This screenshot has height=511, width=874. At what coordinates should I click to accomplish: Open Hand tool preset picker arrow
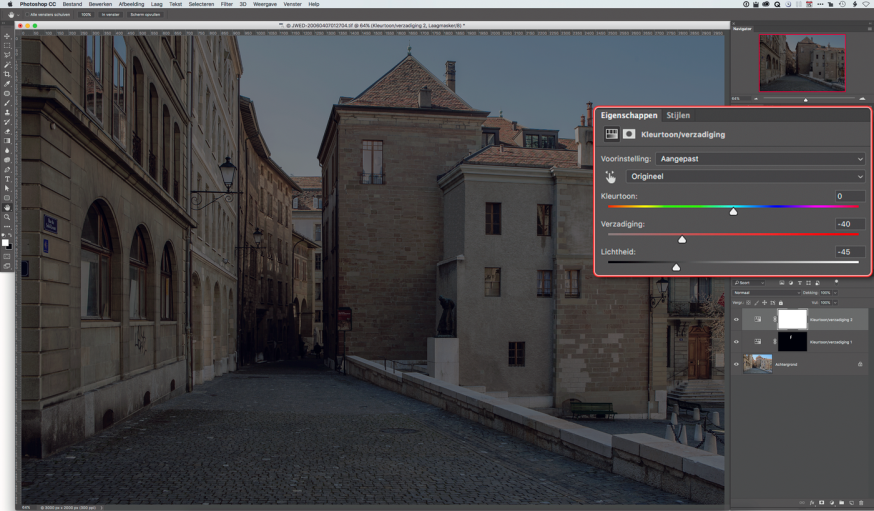pos(18,14)
